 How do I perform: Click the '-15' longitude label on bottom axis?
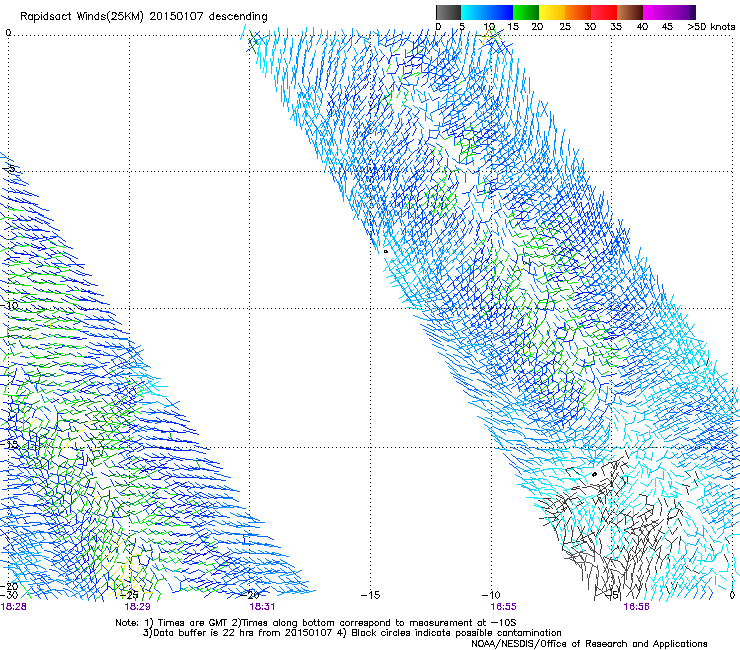[370, 595]
